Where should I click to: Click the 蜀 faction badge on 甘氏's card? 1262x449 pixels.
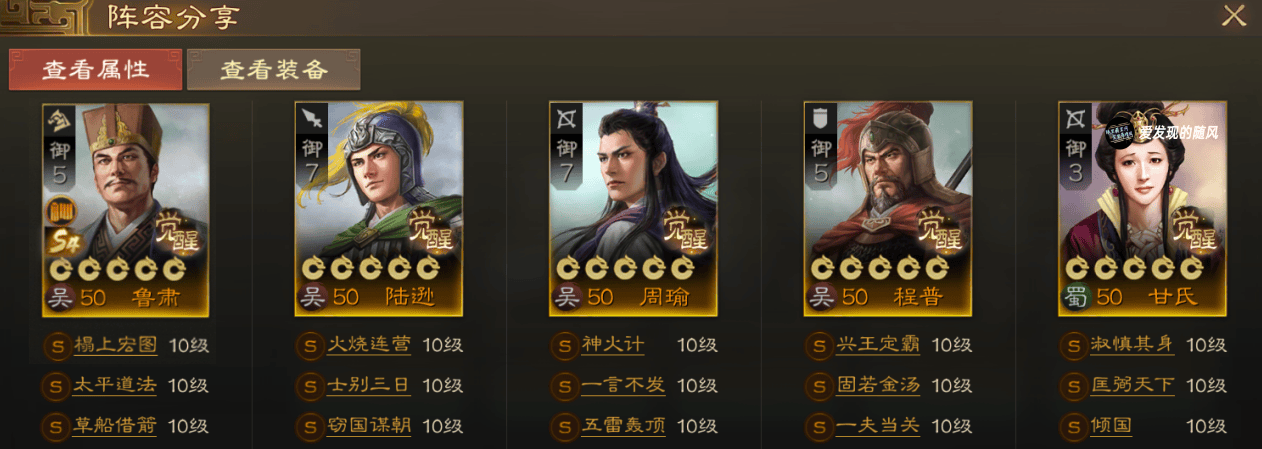click(1075, 297)
